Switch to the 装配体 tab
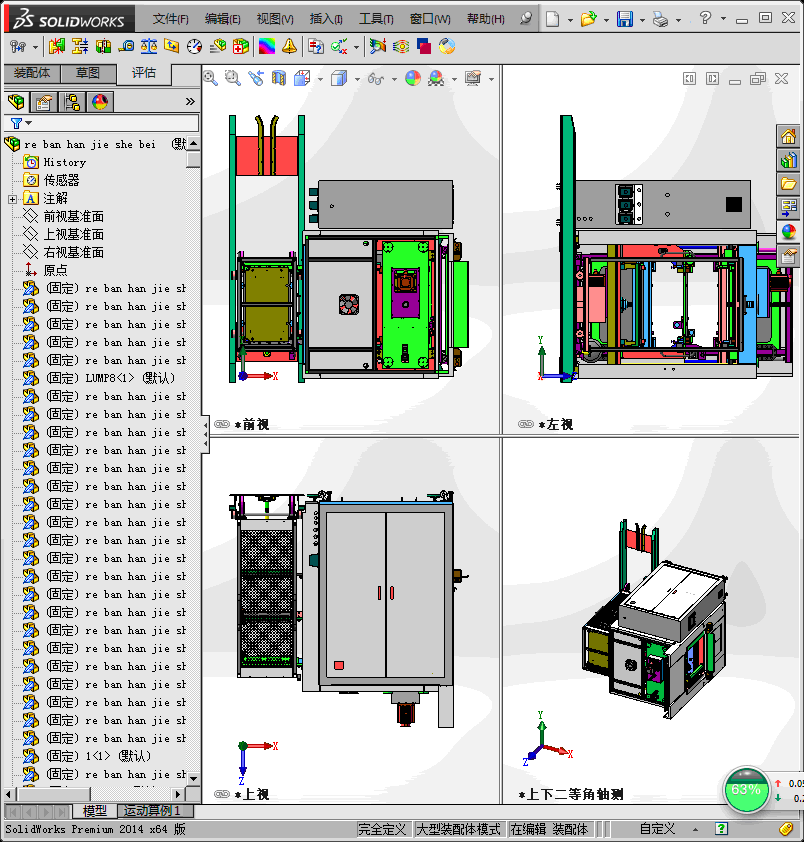804x842 pixels. 32,73
